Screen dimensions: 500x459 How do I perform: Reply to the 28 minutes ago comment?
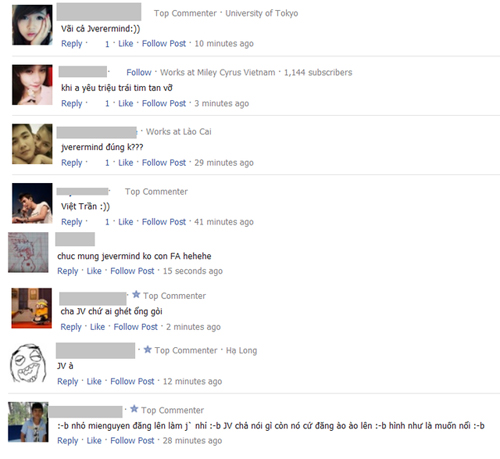coord(68,441)
